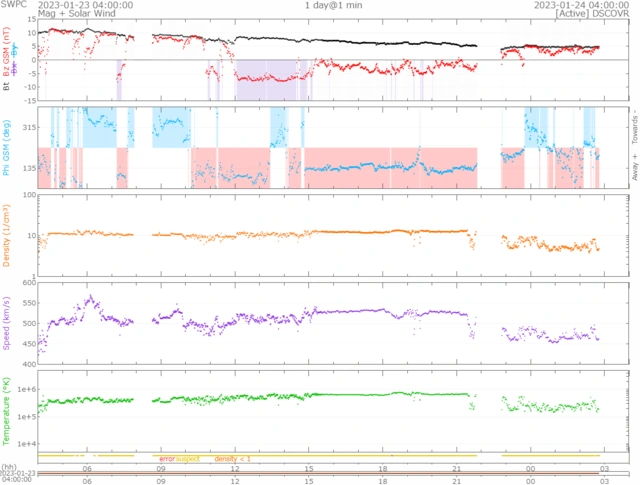The image size is (640, 485).
Task: Click the 550 tick on the Speed axis
Action: tap(31, 303)
